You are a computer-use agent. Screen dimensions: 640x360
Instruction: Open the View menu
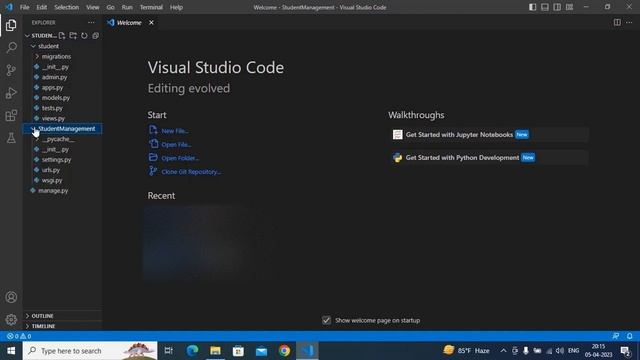click(x=93, y=7)
